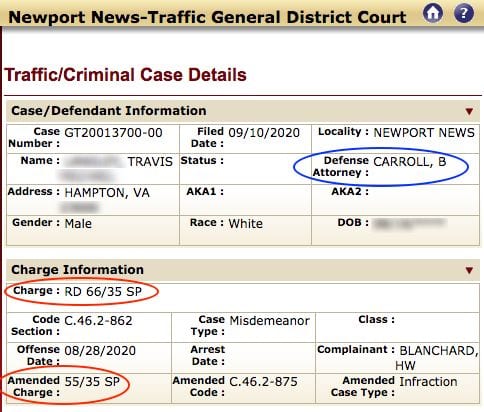Click the address value HAMPTON, VA
Viewport: 484px width, 412px height.
[107, 193]
